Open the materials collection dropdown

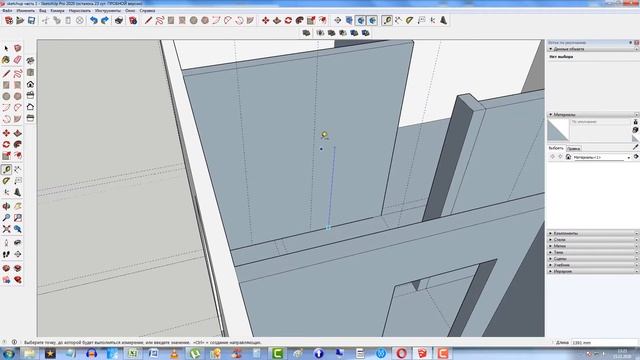tap(602, 157)
